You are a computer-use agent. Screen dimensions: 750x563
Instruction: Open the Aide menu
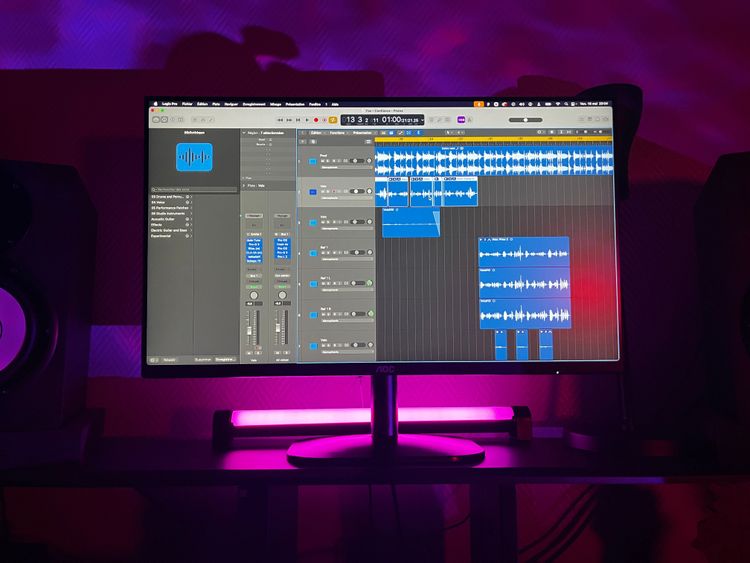pos(335,104)
